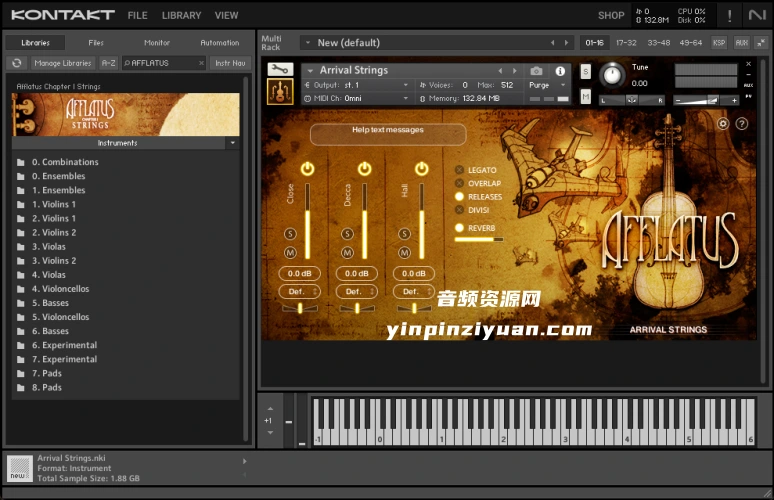Click the Manage Libraries button
This screenshot has width=774, height=500.
(x=62, y=63)
